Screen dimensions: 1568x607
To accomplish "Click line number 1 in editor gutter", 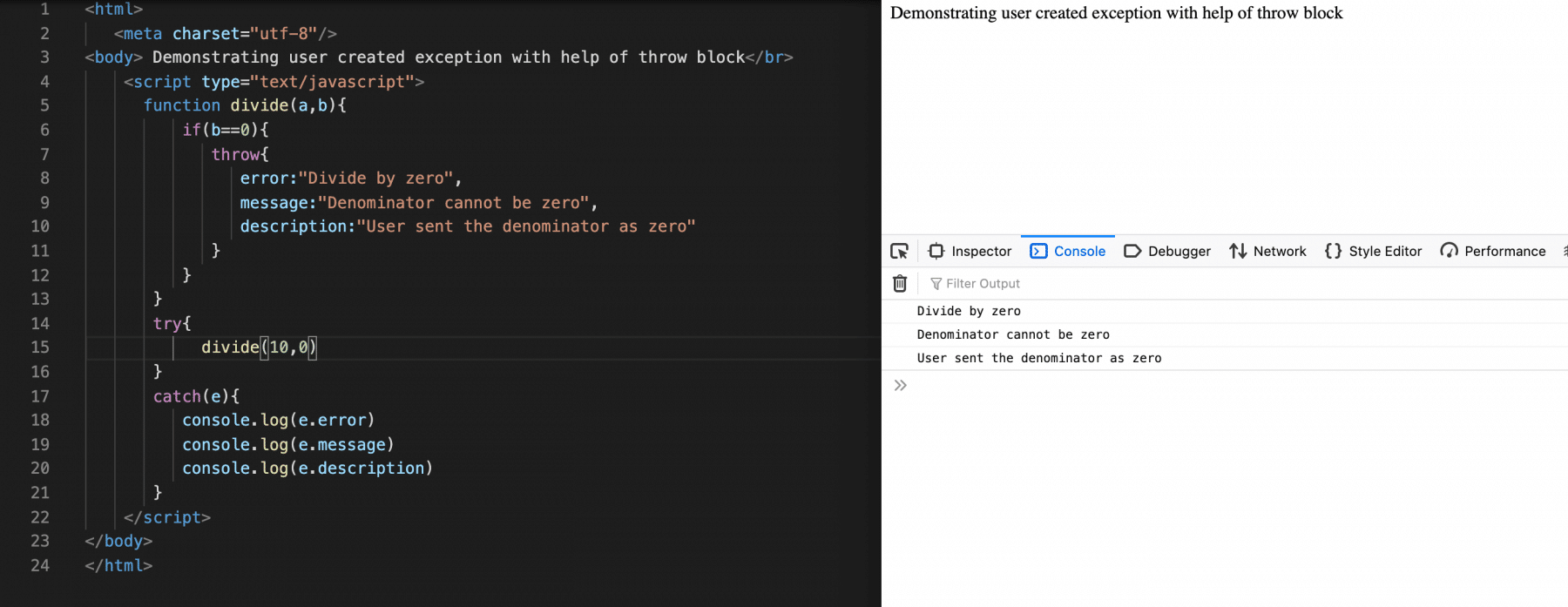I will [x=44, y=9].
